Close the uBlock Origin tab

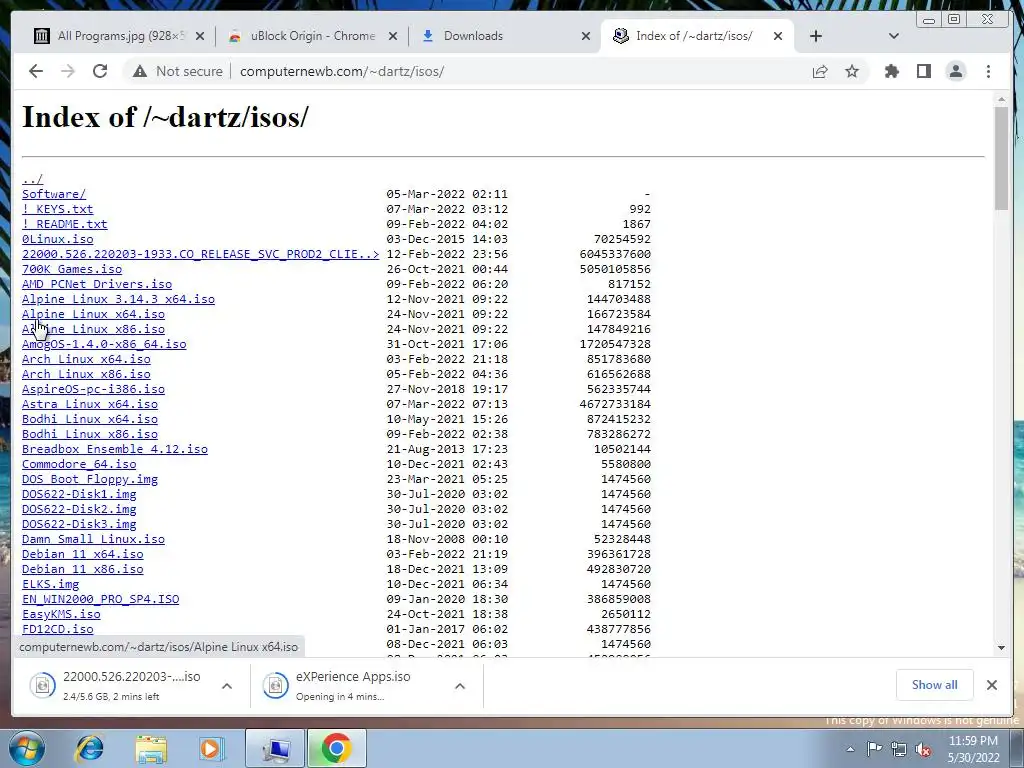[392, 36]
